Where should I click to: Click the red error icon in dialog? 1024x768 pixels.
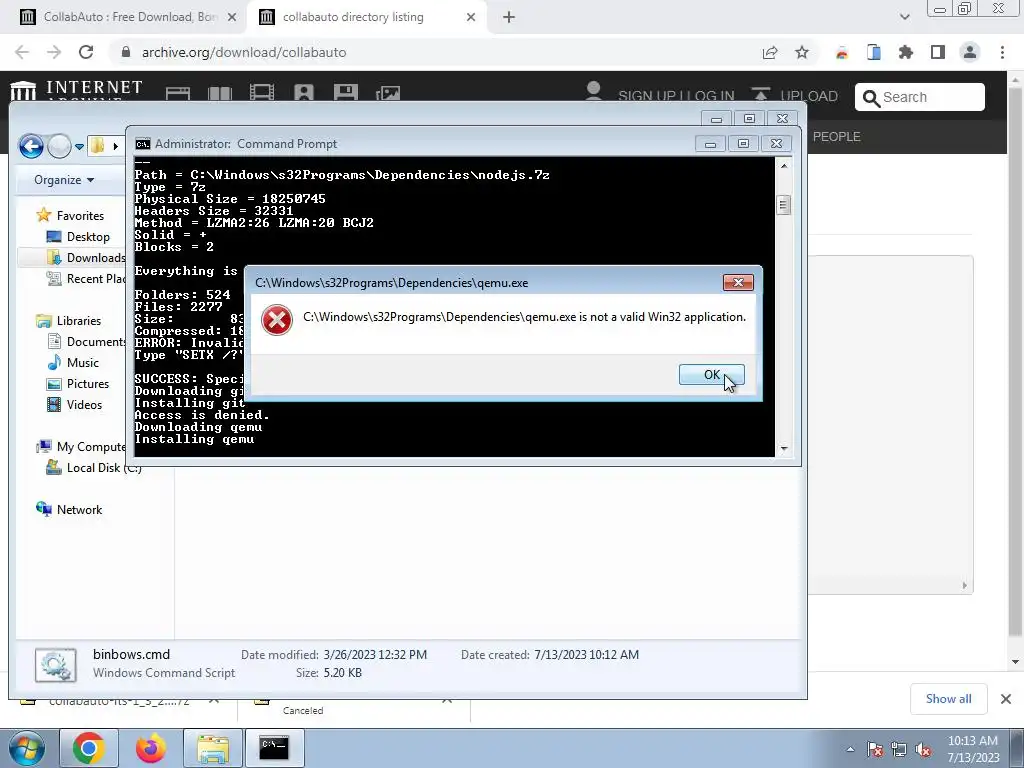277,321
